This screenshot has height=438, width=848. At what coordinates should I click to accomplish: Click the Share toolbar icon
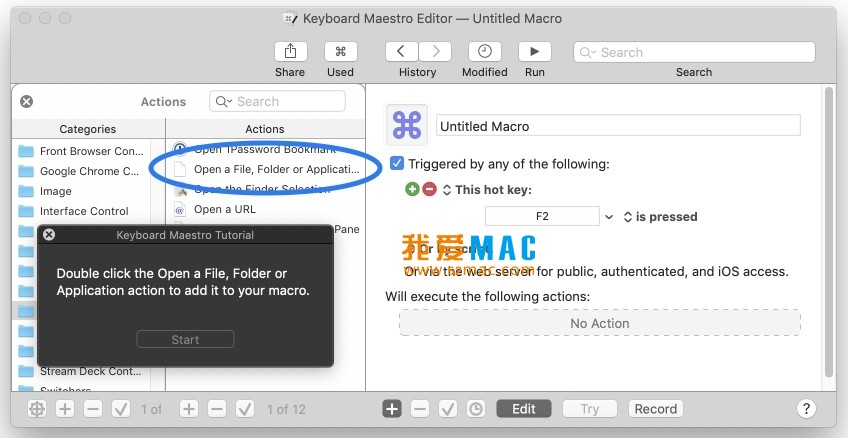point(290,52)
